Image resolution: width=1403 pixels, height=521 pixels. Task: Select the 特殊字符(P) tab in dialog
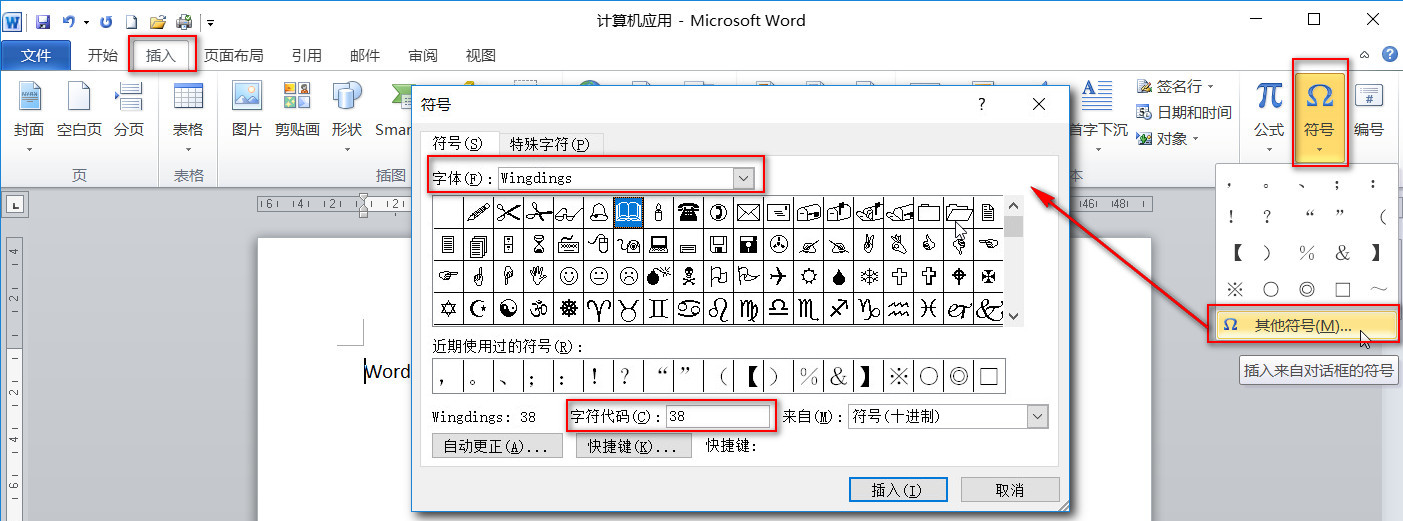click(549, 143)
